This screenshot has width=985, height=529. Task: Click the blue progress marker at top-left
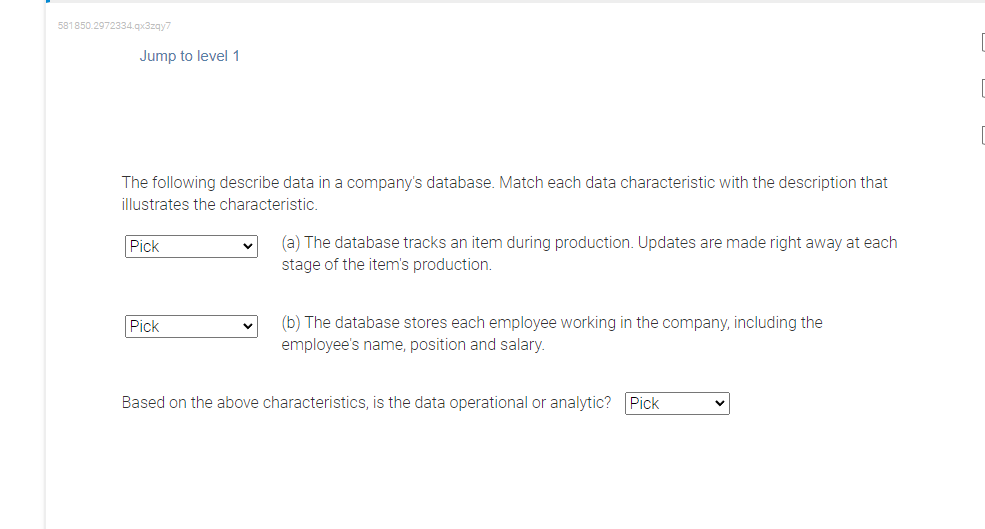(x=47, y=2)
